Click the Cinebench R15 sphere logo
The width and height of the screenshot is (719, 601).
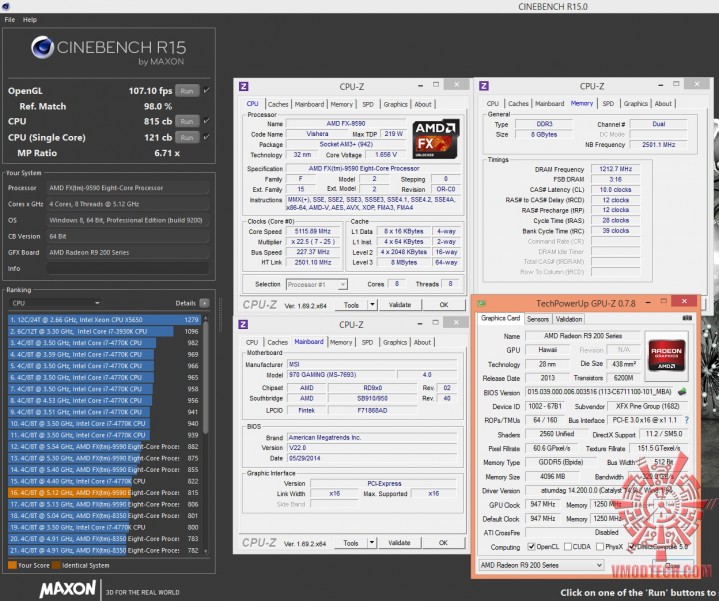(42, 47)
